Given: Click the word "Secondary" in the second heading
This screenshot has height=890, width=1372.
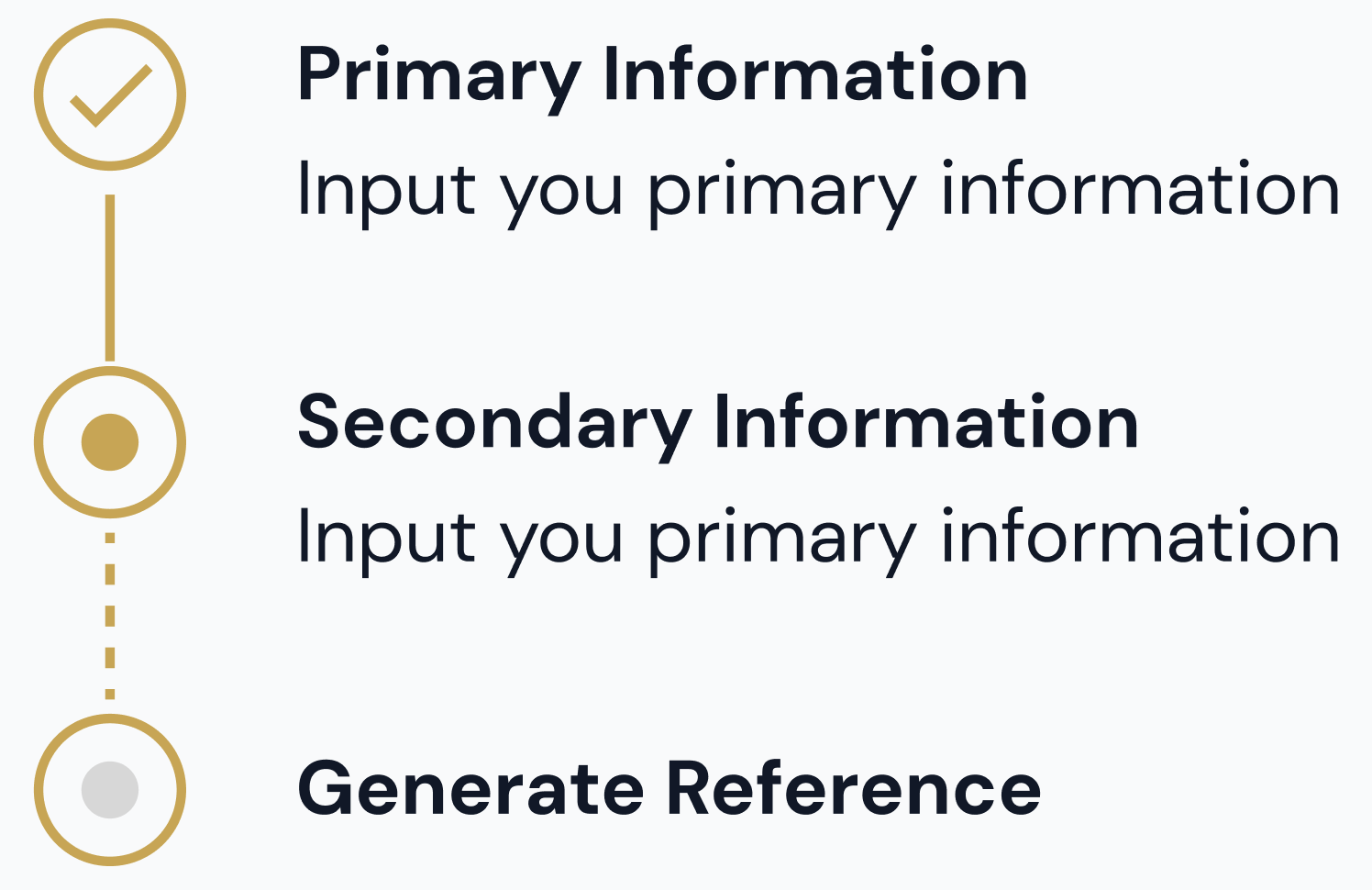Looking at the screenshot, I should tap(494, 422).
